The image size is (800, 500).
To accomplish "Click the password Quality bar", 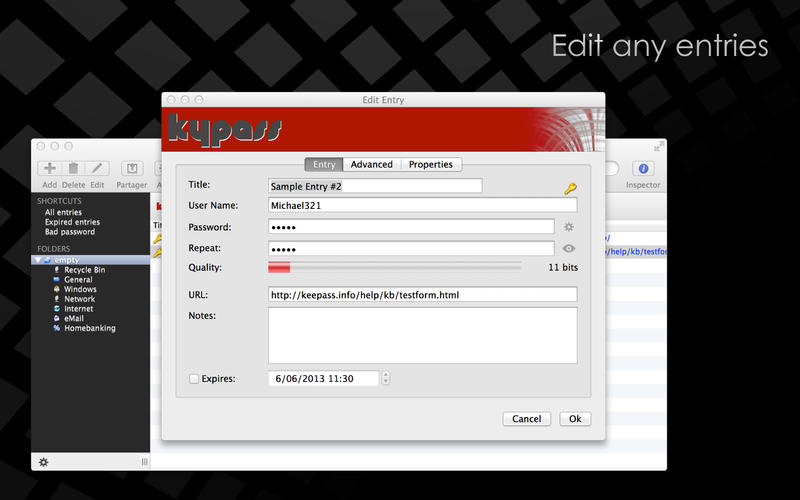I will (394, 267).
